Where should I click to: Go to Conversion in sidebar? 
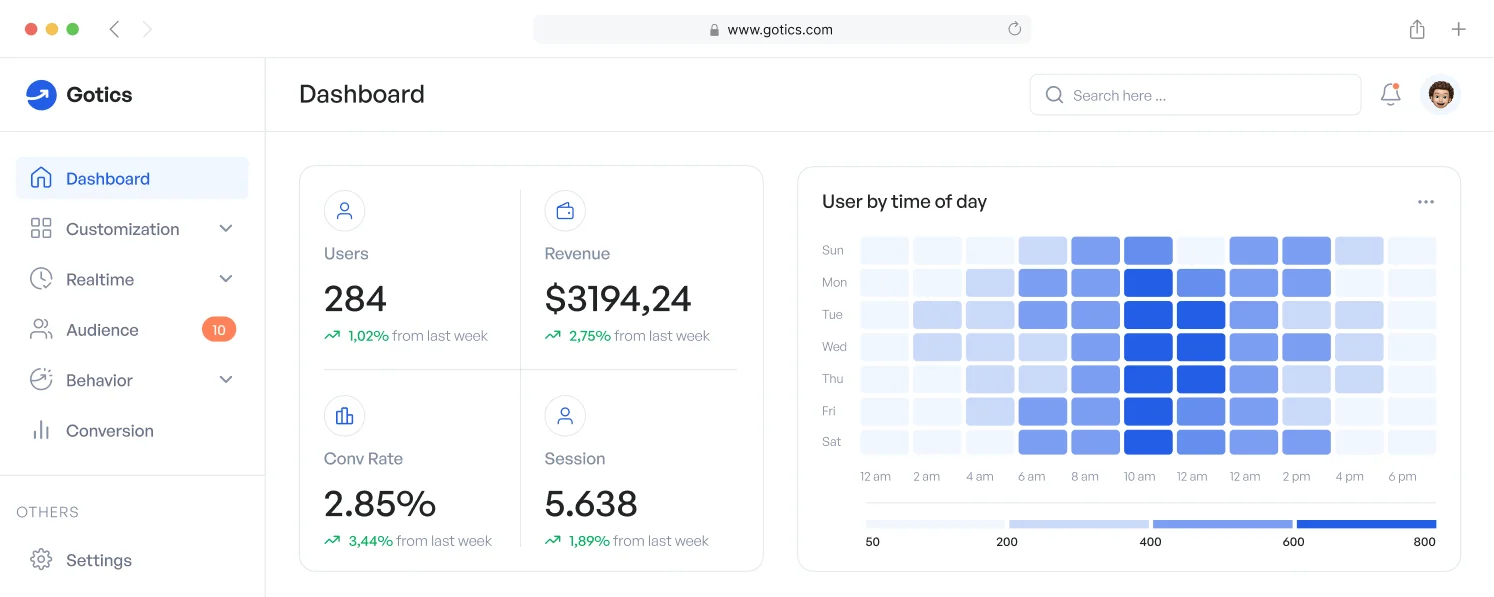pyautogui.click(x=109, y=431)
